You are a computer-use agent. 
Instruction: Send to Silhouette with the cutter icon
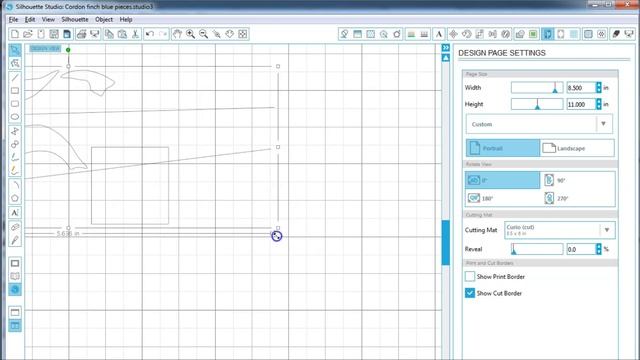[x=95, y=34]
